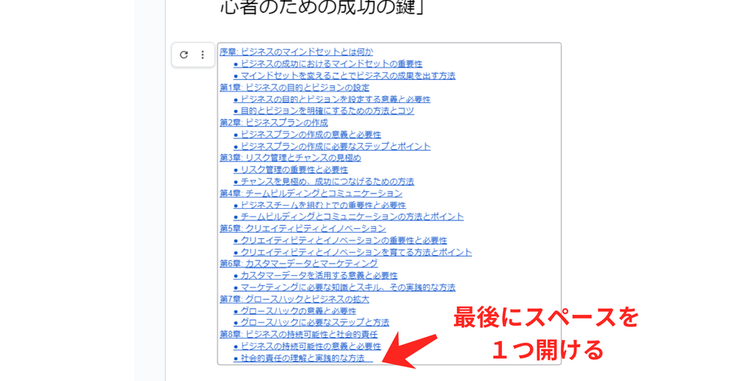The image size is (737, 381).
Task: Open link ビジネスの目的とビジョンを設定する意義と必要性
Action: [x=335, y=99]
